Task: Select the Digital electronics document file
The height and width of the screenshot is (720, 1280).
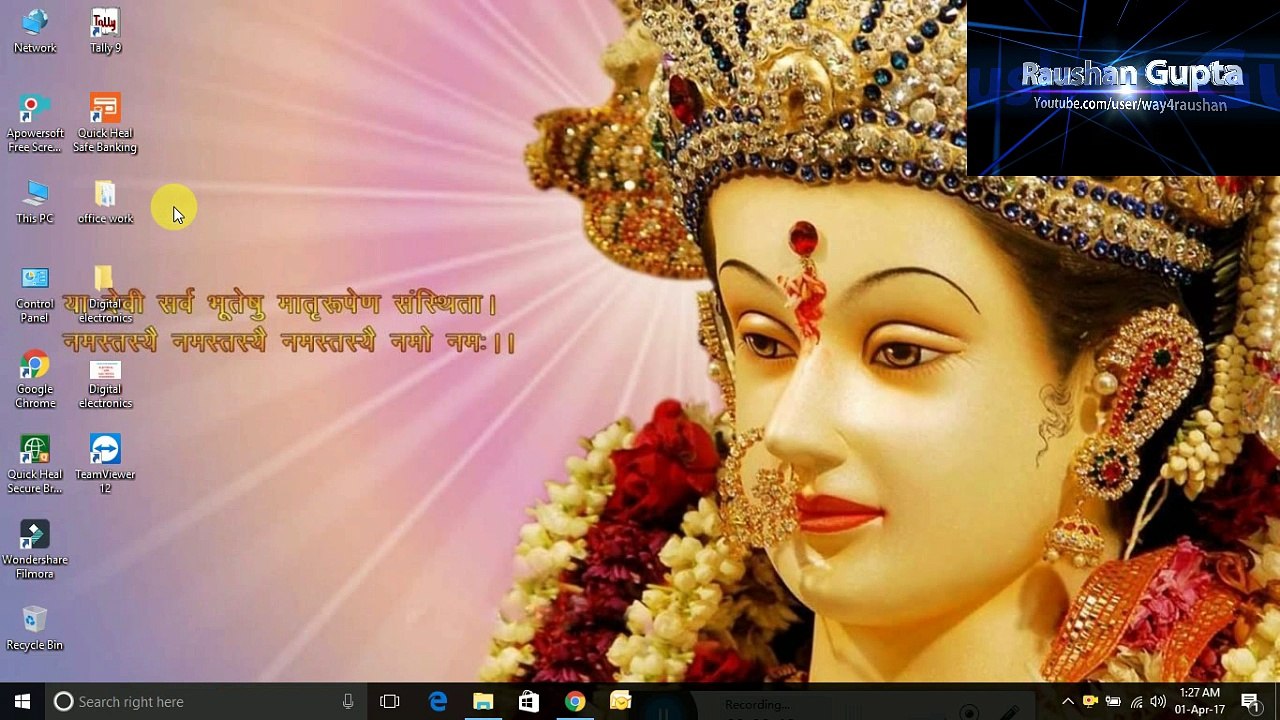Action: click(x=105, y=385)
